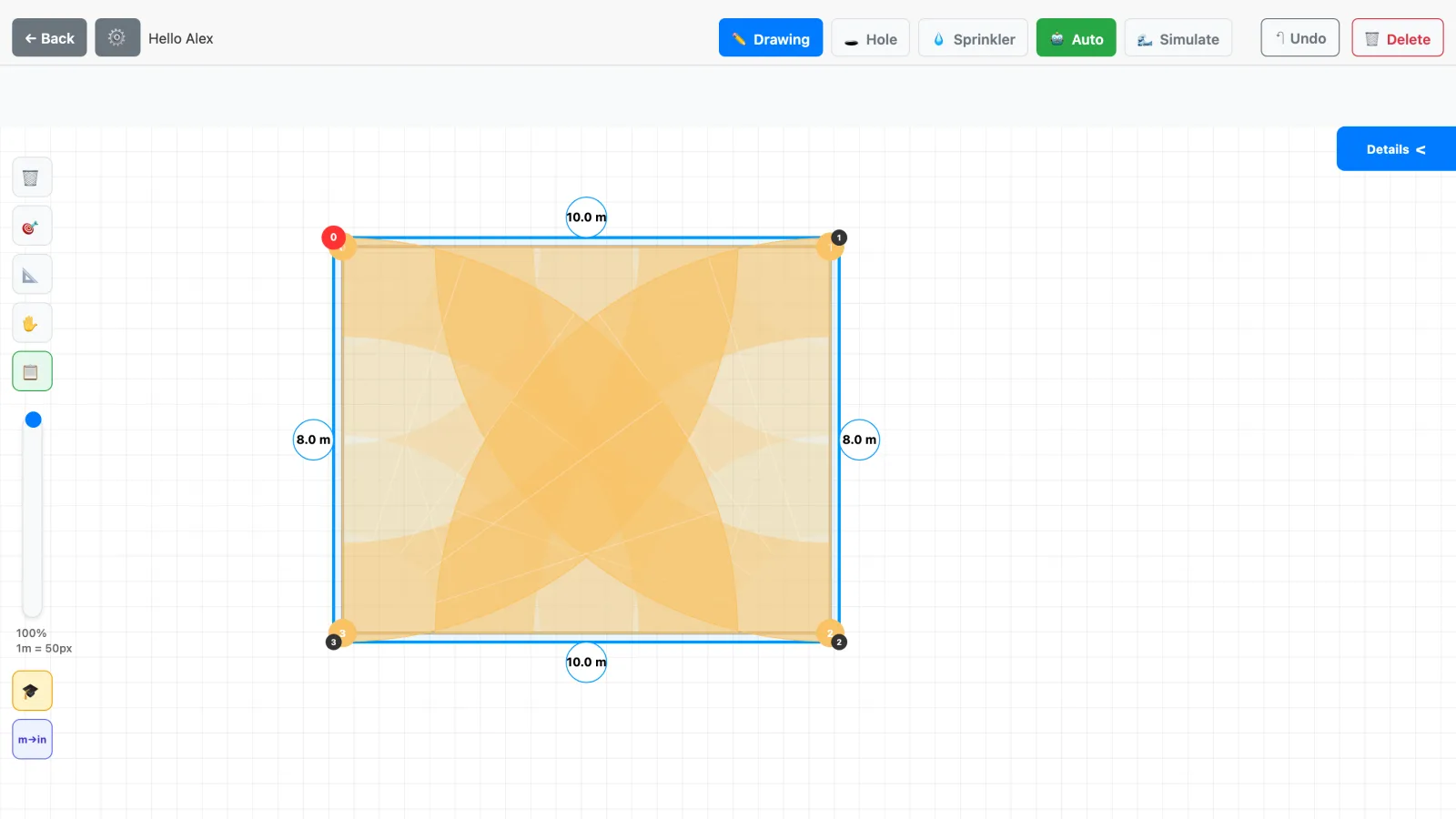Viewport: 1456px width, 819px height.
Task: Select the target/dart tool icon
Action: tap(32, 227)
